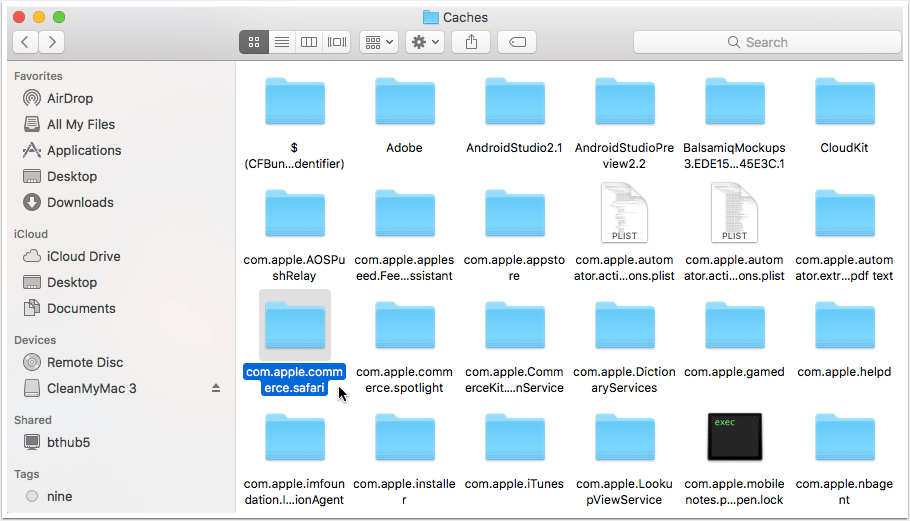
Task: Select the $(CFBun...dentifier) folder
Action: 294,102
